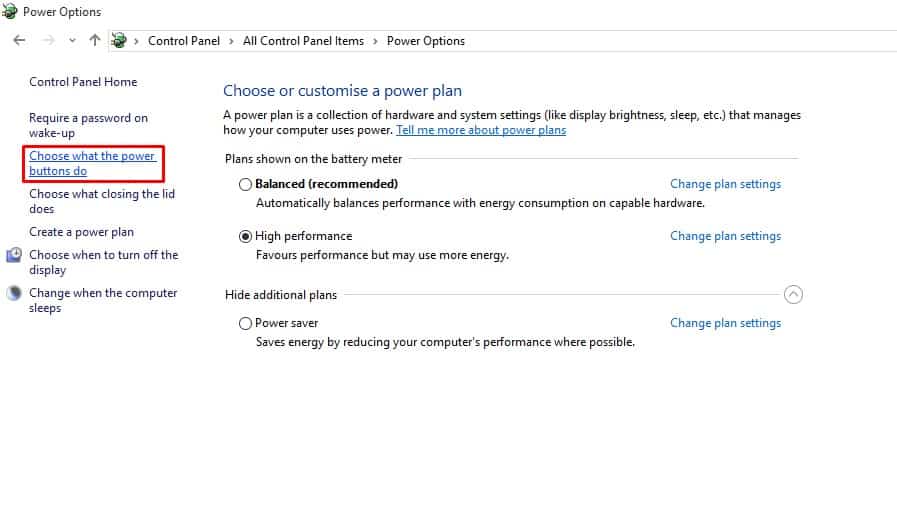Click the moon icon beside sleep setting

coord(14,293)
